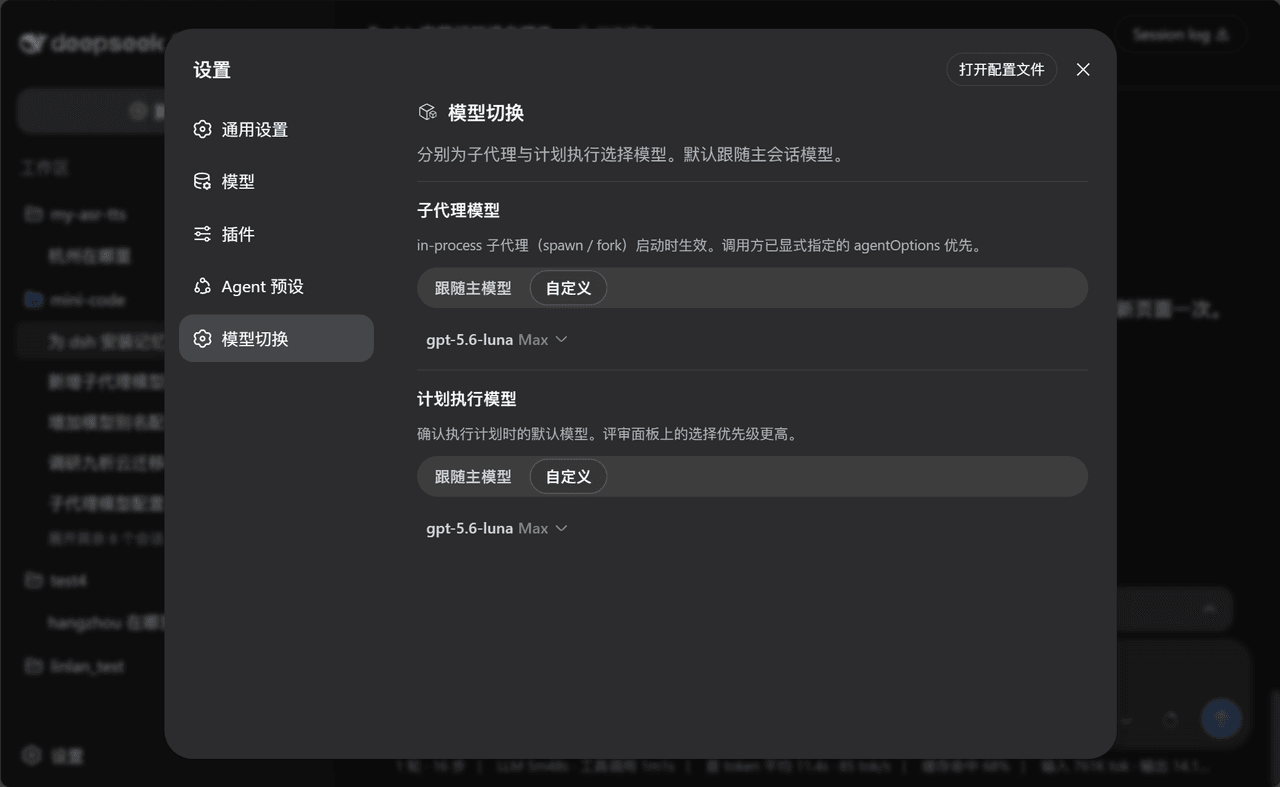Click the Session log button behind the dialog
The width and height of the screenshot is (1280, 787).
(1180, 35)
